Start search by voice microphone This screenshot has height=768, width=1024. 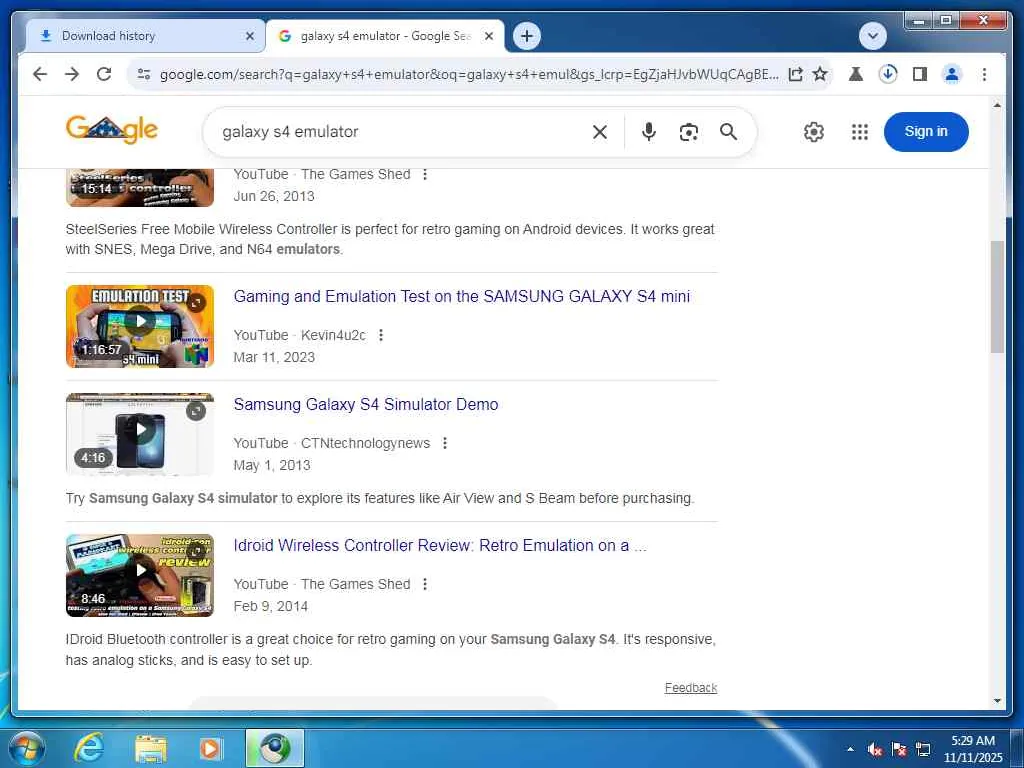point(648,132)
